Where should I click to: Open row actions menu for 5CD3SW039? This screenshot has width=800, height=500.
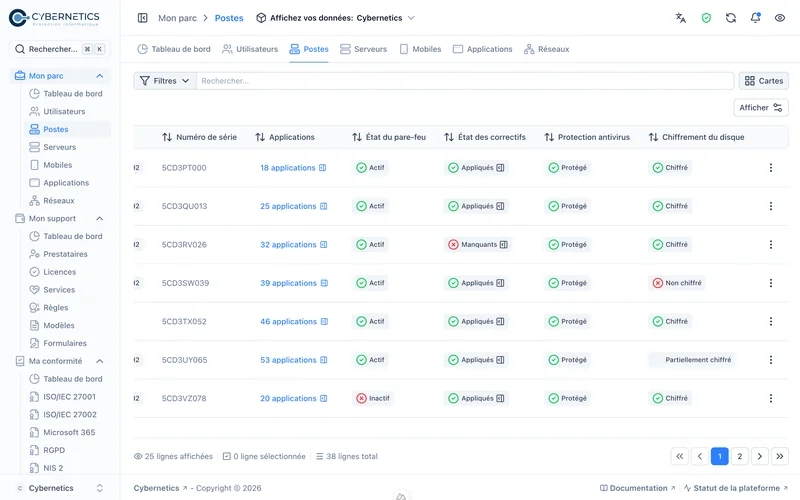tap(771, 283)
